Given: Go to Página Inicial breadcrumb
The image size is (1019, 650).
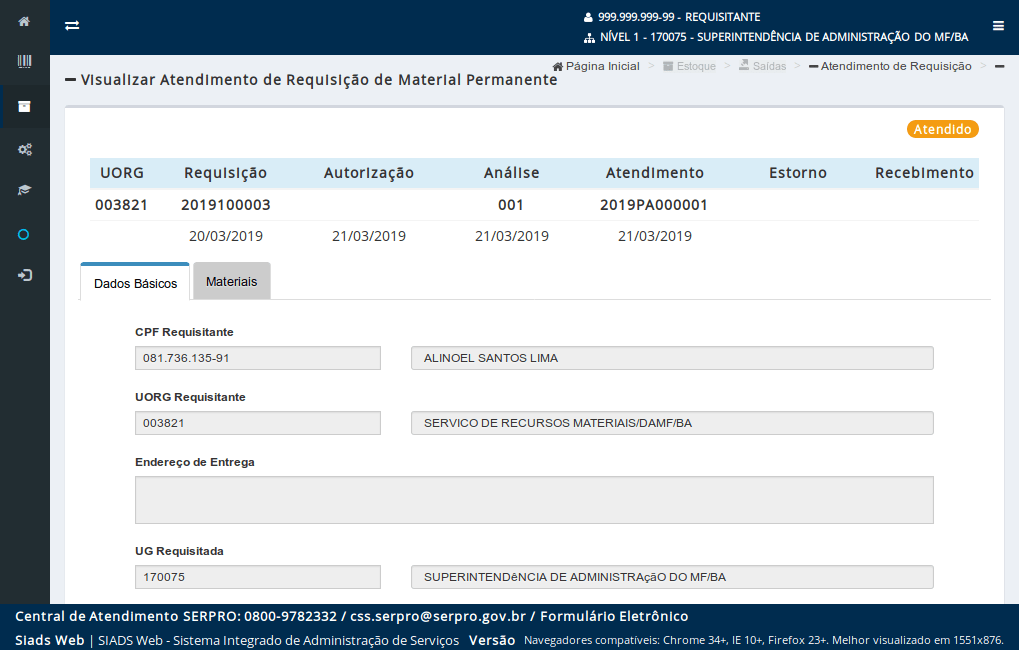Looking at the screenshot, I should point(596,66).
